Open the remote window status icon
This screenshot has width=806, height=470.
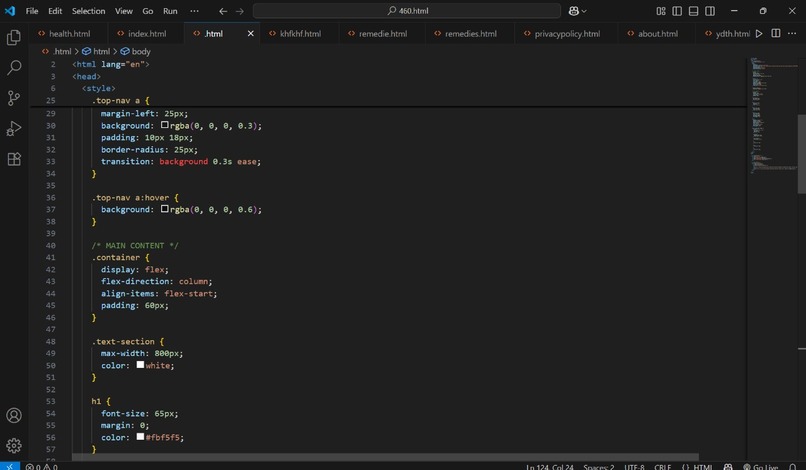point(10,466)
